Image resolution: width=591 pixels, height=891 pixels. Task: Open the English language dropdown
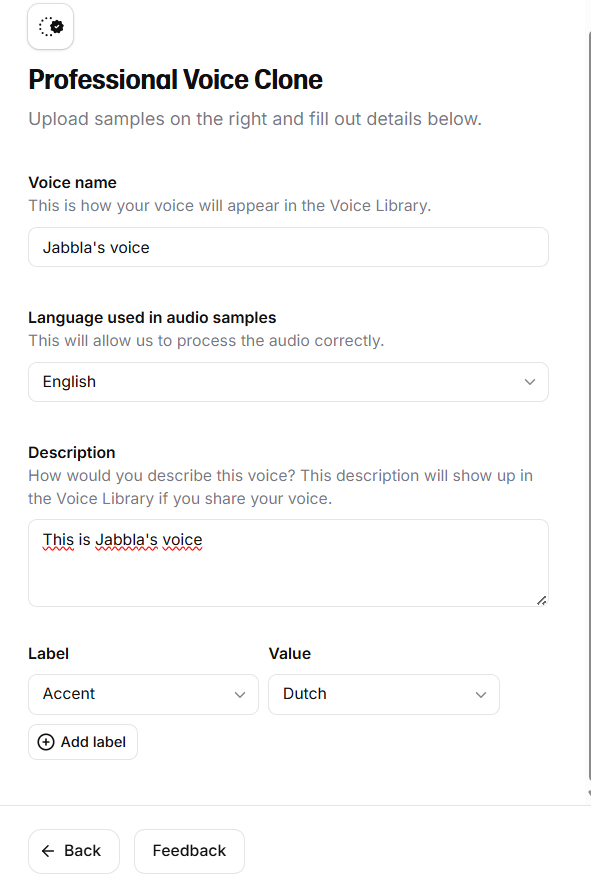click(x=288, y=382)
